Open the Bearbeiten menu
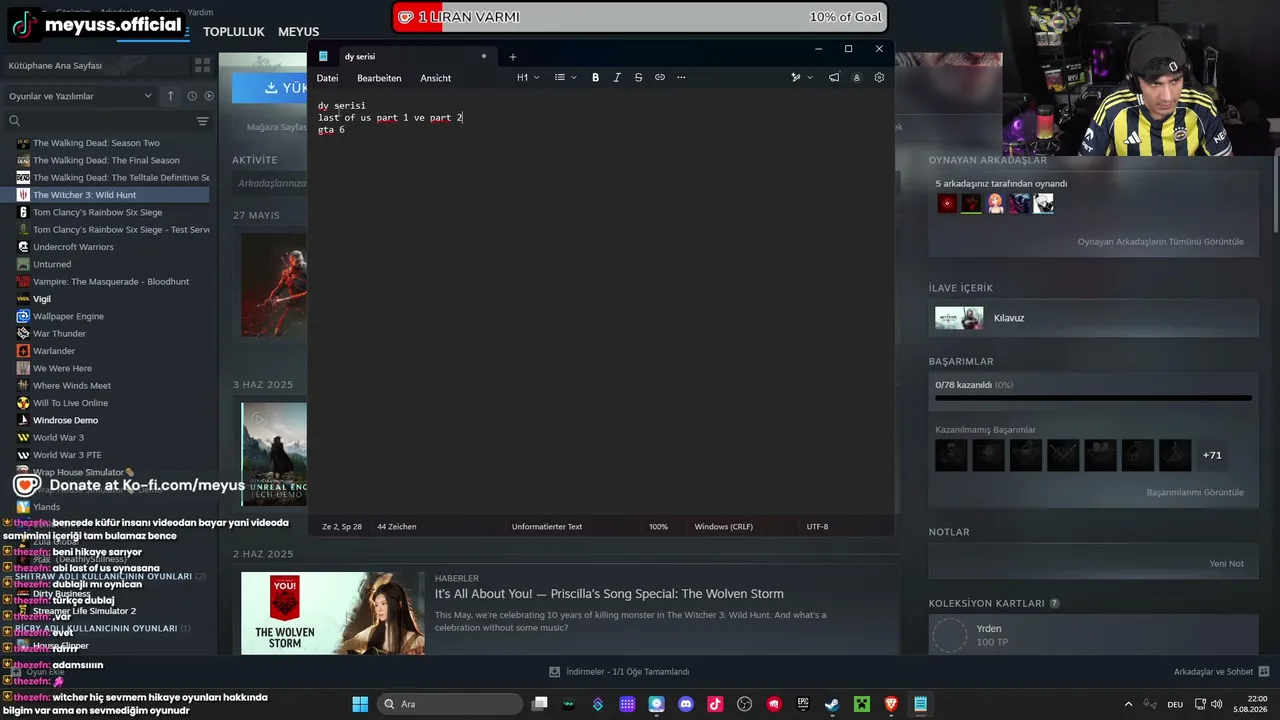Viewport: 1280px width, 720px height. click(x=379, y=78)
